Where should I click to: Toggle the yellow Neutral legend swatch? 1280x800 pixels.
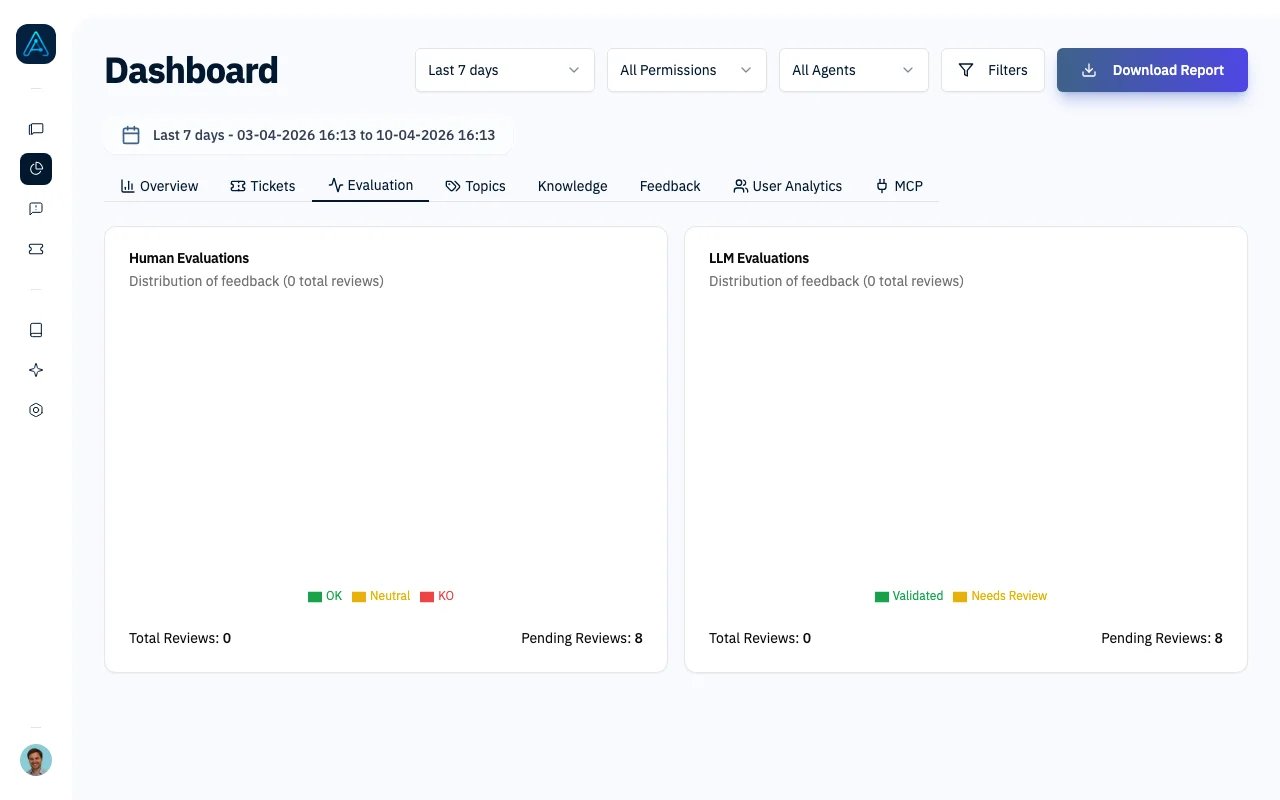coord(359,597)
